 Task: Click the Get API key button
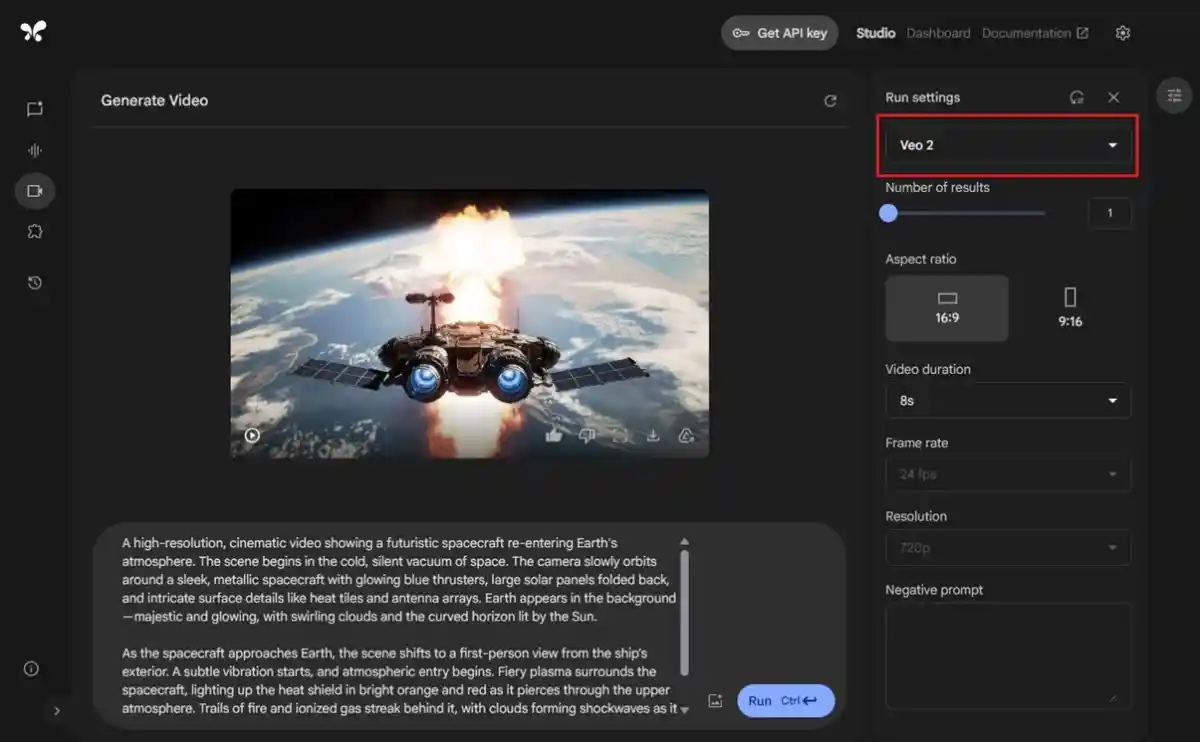pos(780,33)
